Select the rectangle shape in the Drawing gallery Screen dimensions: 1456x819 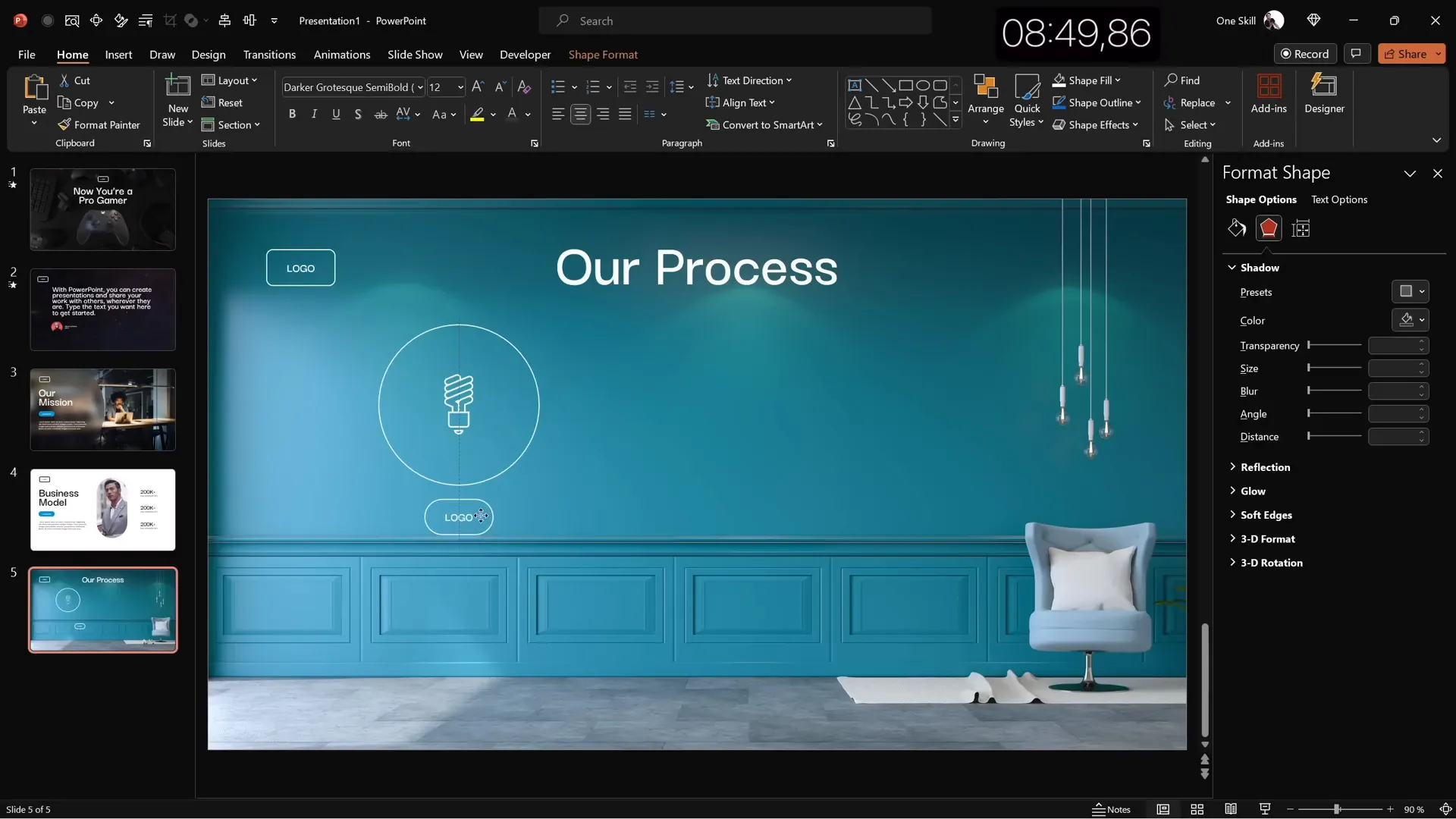tap(907, 85)
